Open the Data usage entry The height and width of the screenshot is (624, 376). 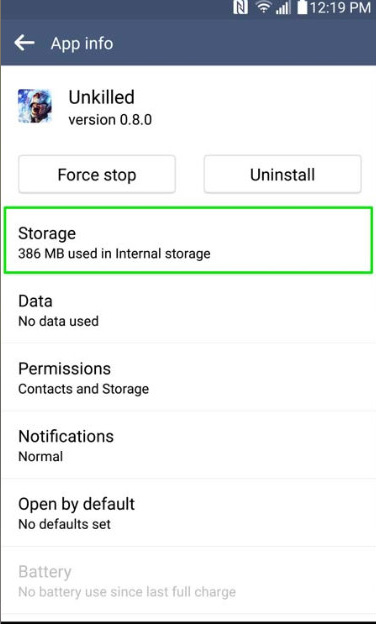[188, 310]
